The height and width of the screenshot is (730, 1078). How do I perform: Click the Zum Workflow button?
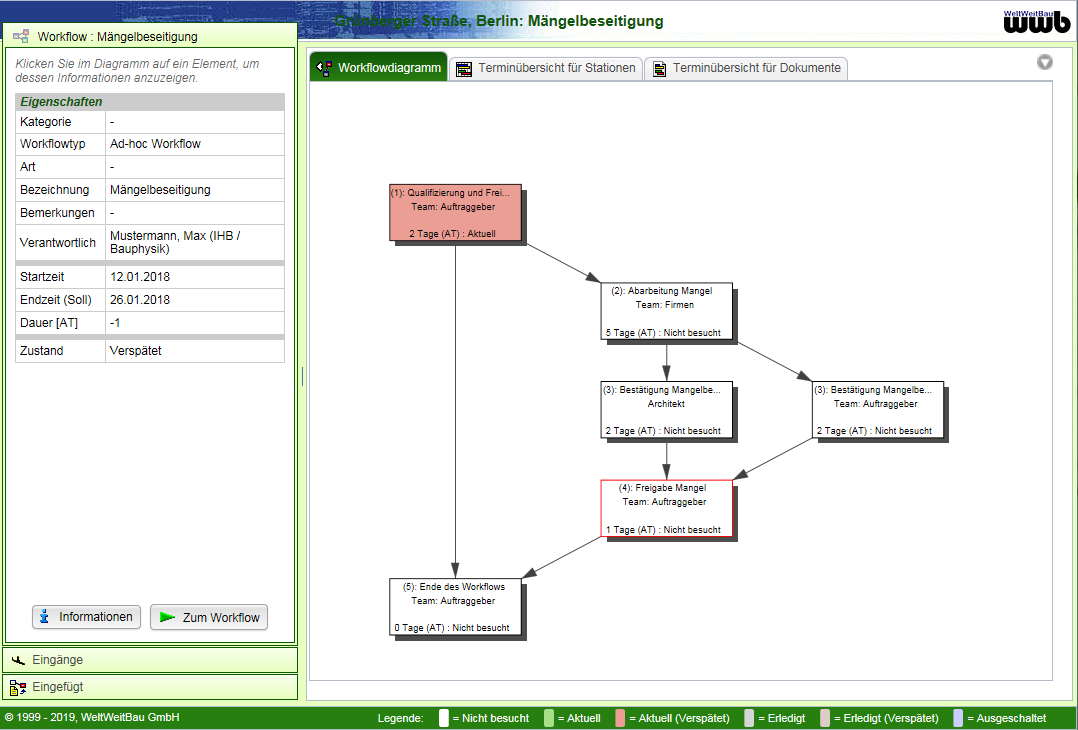pyautogui.click(x=209, y=617)
